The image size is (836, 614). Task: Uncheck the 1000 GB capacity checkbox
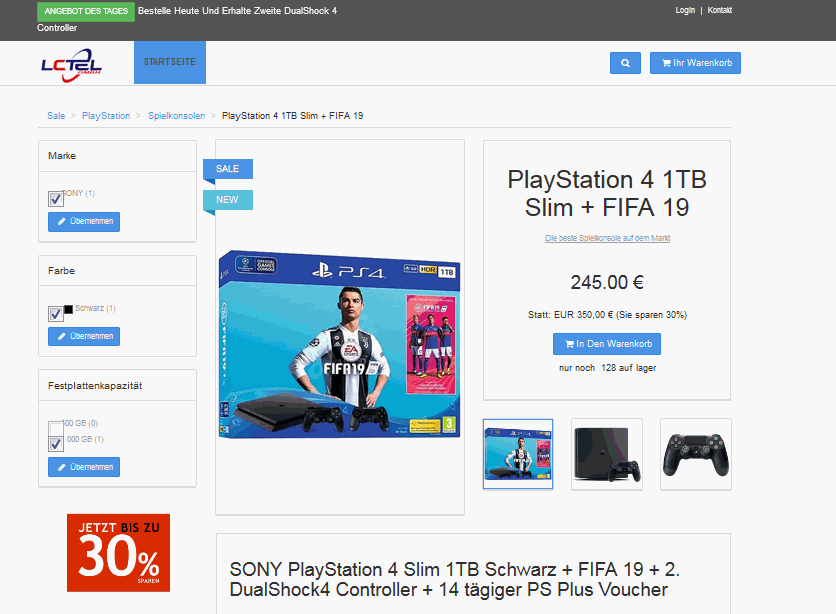pos(56,443)
